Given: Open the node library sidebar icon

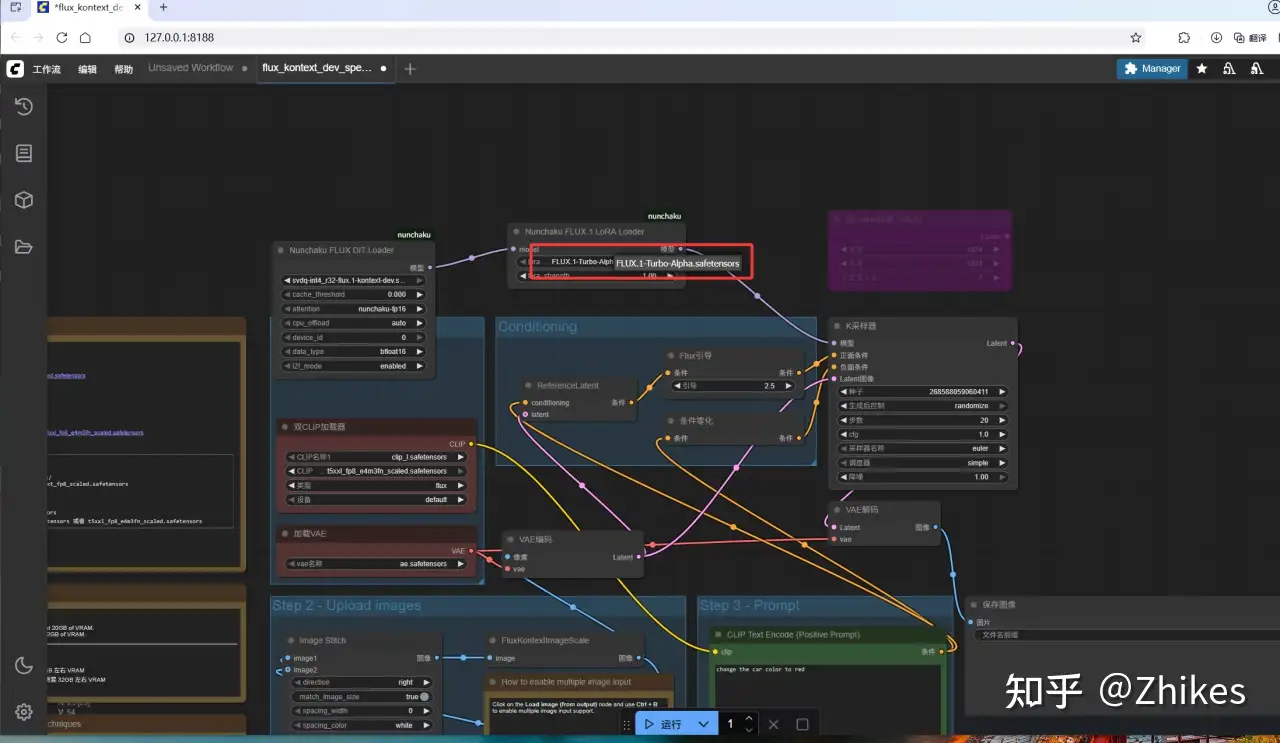Looking at the screenshot, I should click(24, 153).
